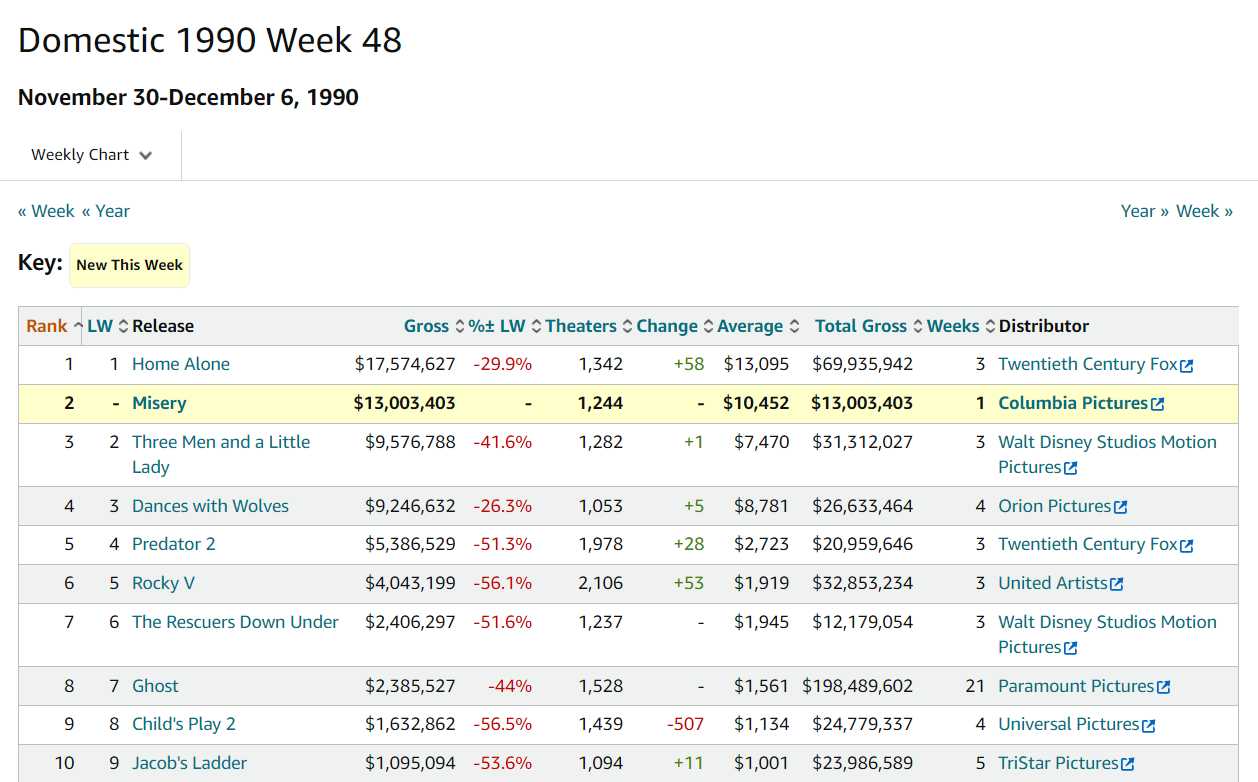Sort table by Total Gross column

coord(868,326)
